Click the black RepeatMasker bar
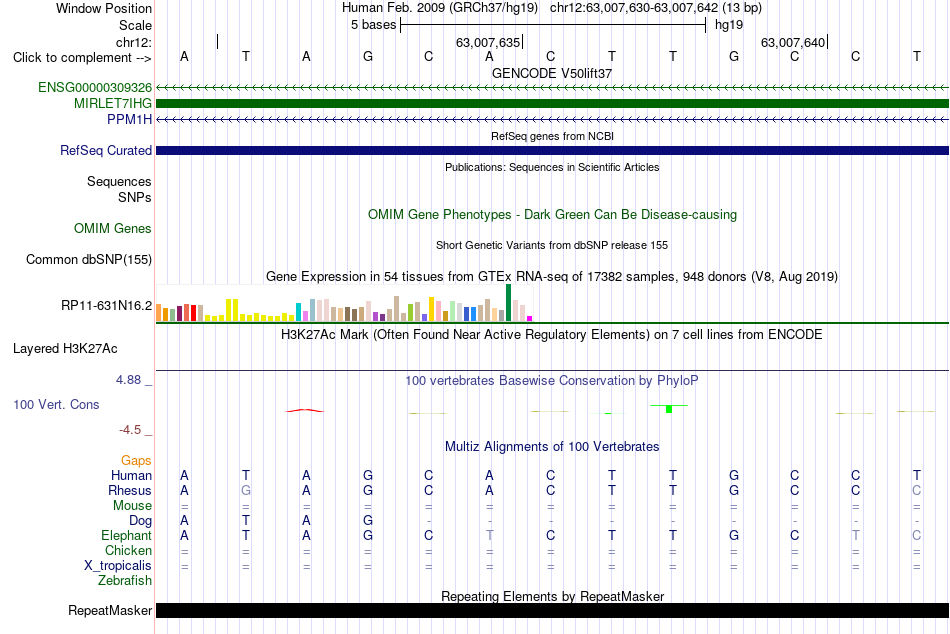The width and height of the screenshot is (950, 634). [552, 610]
